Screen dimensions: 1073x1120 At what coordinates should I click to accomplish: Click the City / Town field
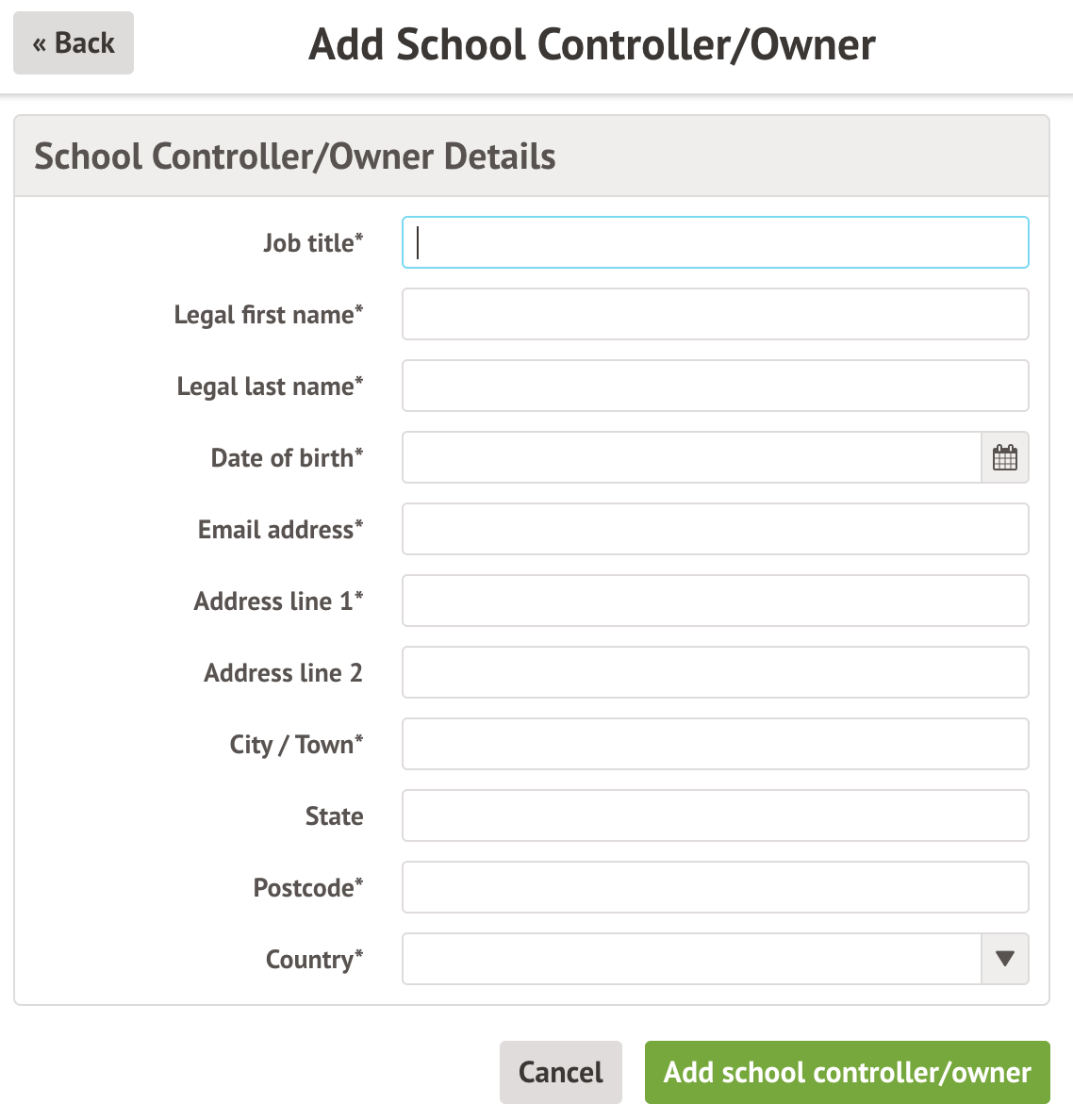click(x=715, y=745)
